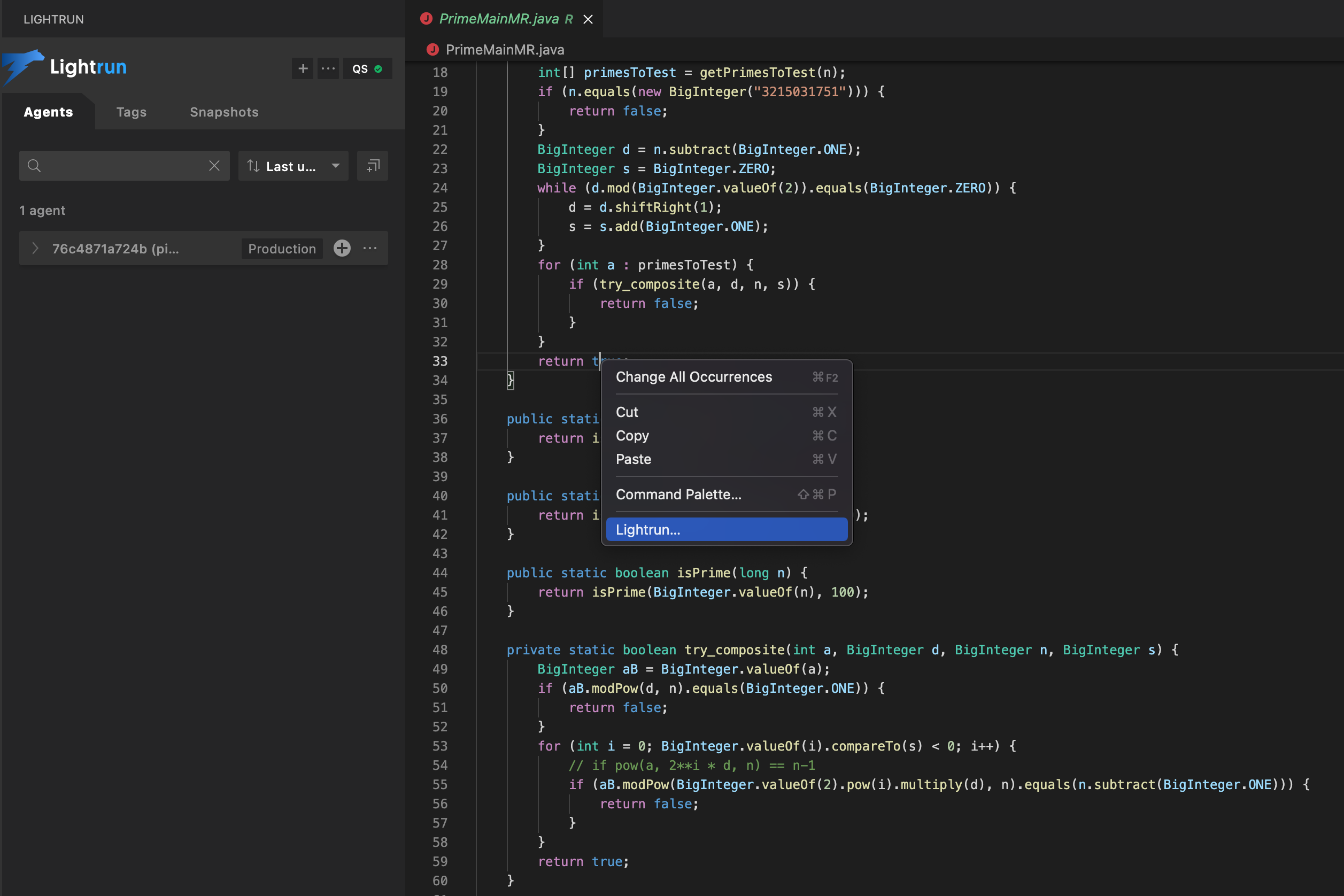Screen dimensions: 1344x896
Task: Click the Production tag label
Action: 282,249
